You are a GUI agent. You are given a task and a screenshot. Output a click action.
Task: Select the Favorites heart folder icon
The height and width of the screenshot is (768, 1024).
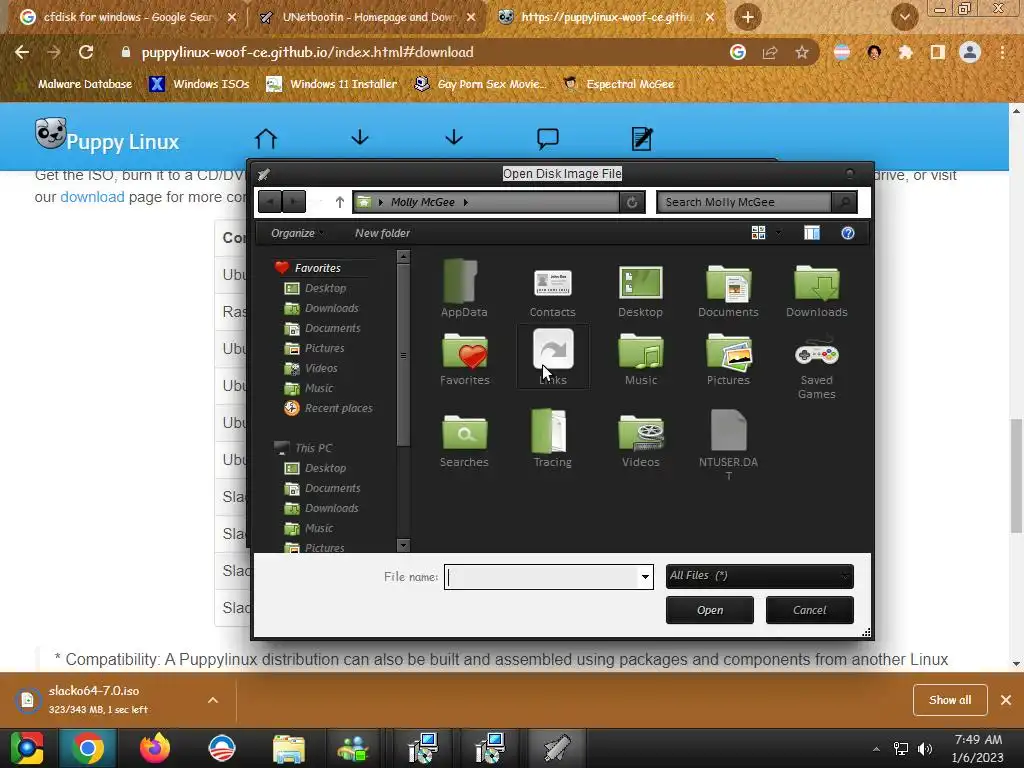coord(464,358)
